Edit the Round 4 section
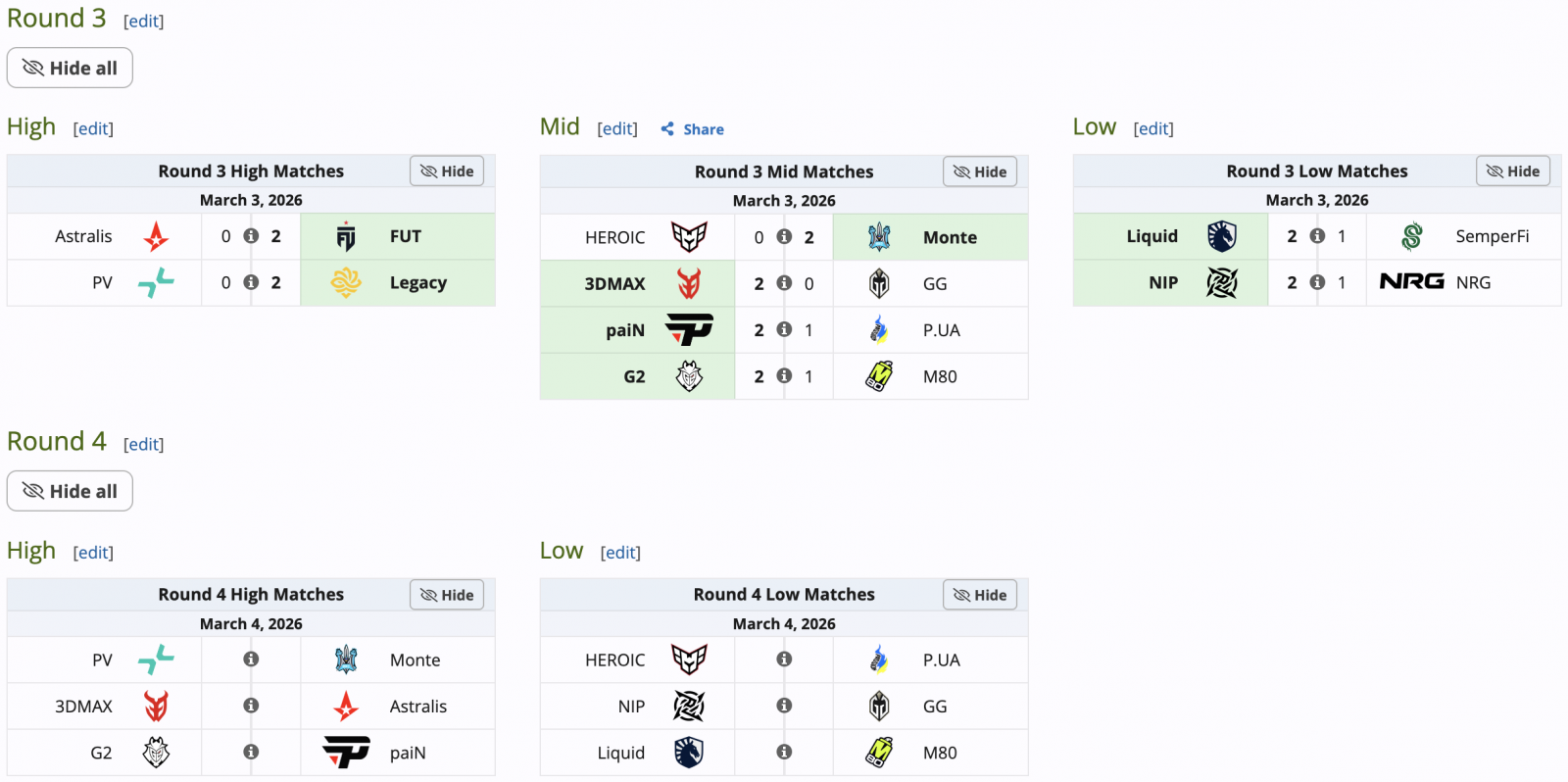Viewport: 1568px width, 782px height. click(143, 445)
